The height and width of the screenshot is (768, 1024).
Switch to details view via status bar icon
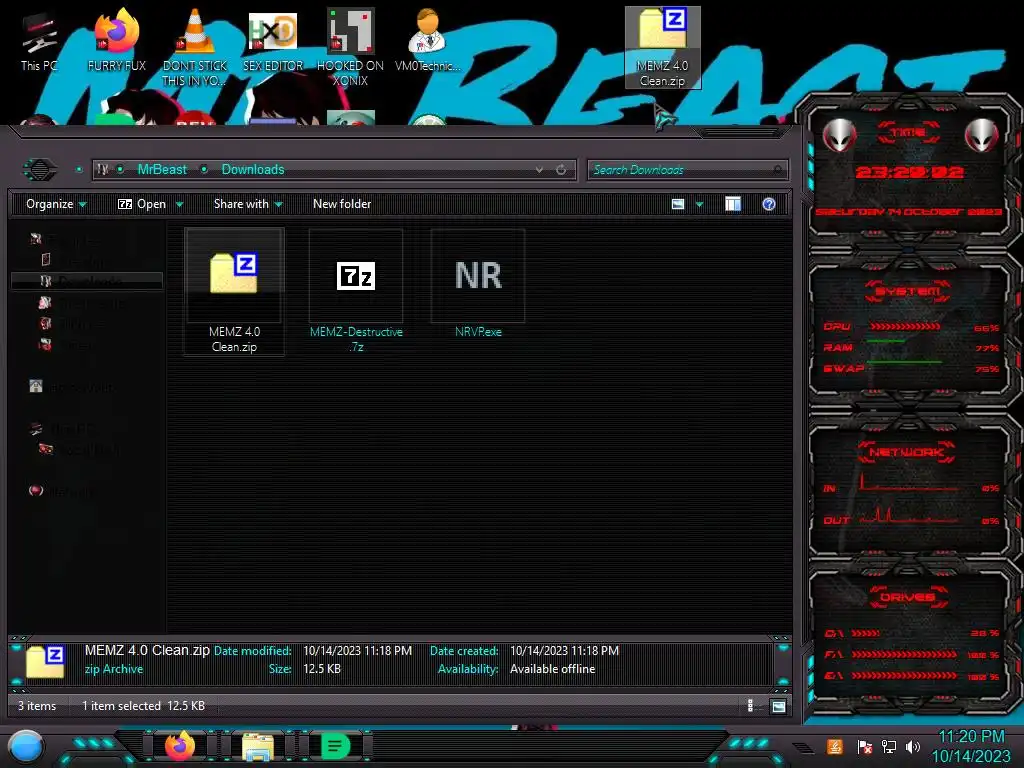pos(750,706)
